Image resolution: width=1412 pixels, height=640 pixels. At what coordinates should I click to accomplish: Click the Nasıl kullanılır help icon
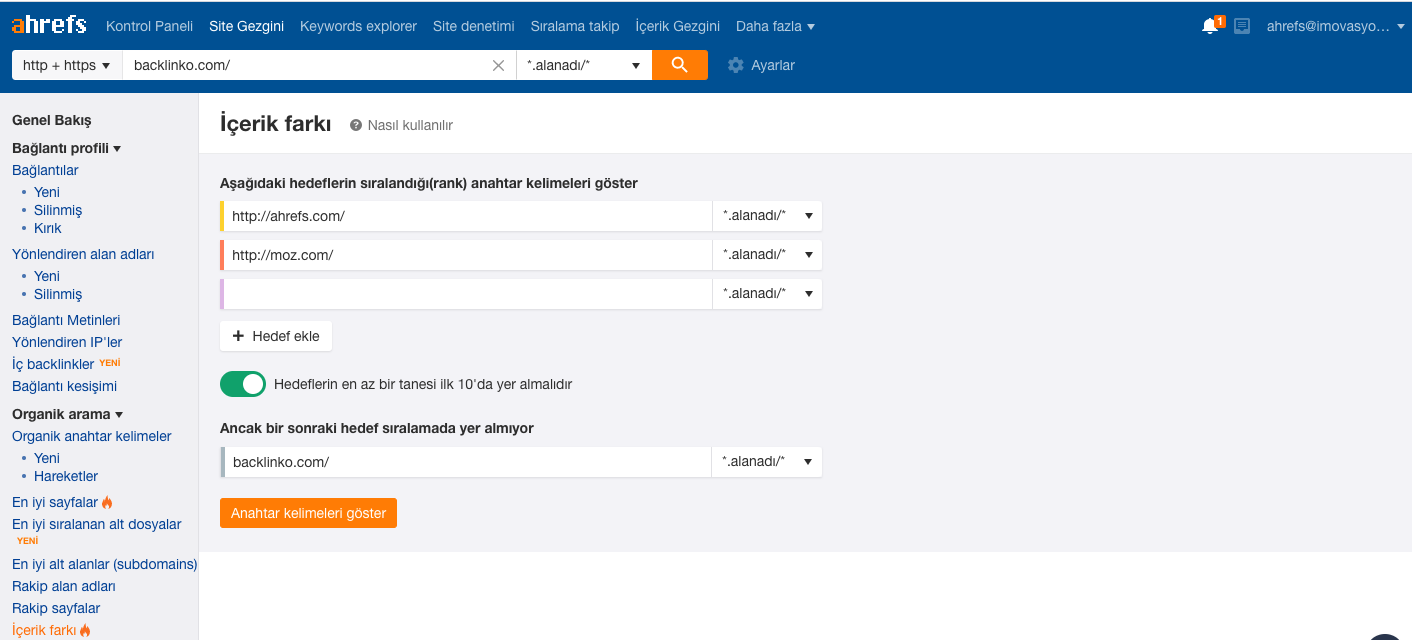point(355,125)
